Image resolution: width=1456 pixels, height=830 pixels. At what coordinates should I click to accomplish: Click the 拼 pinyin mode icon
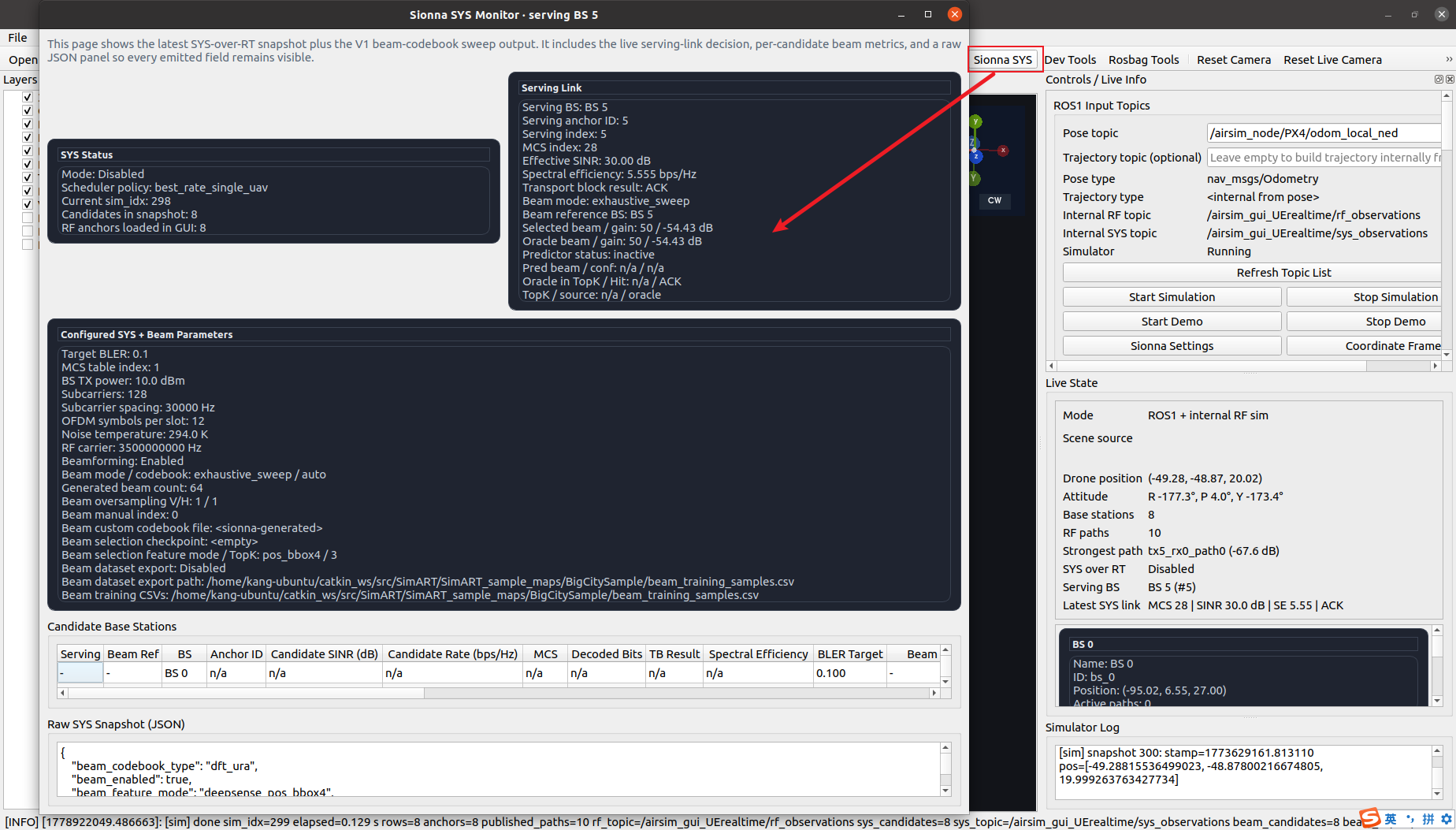tap(1428, 819)
